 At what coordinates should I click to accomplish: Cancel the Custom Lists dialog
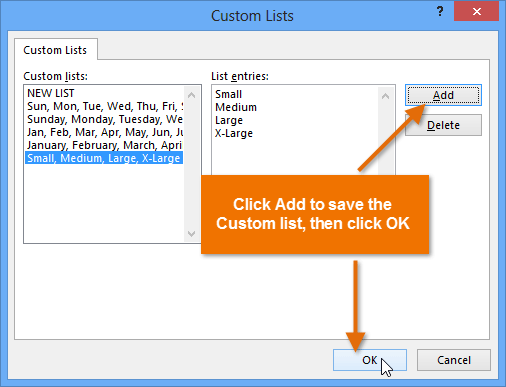[454, 360]
